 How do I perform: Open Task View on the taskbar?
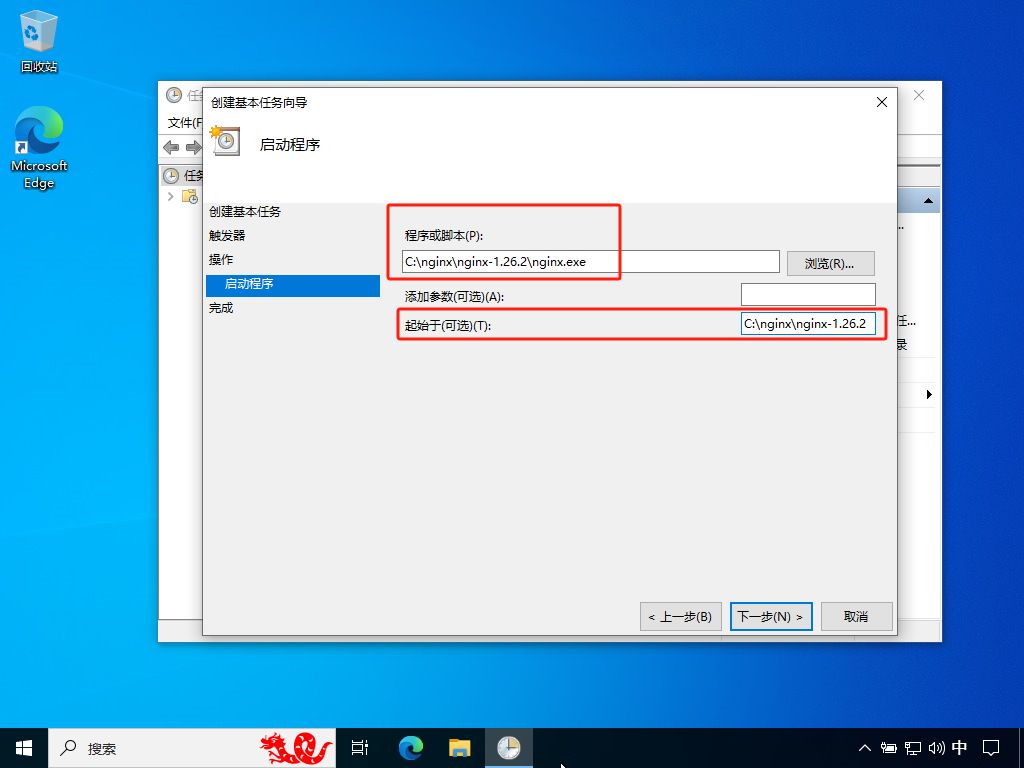(x=360, y=748)
